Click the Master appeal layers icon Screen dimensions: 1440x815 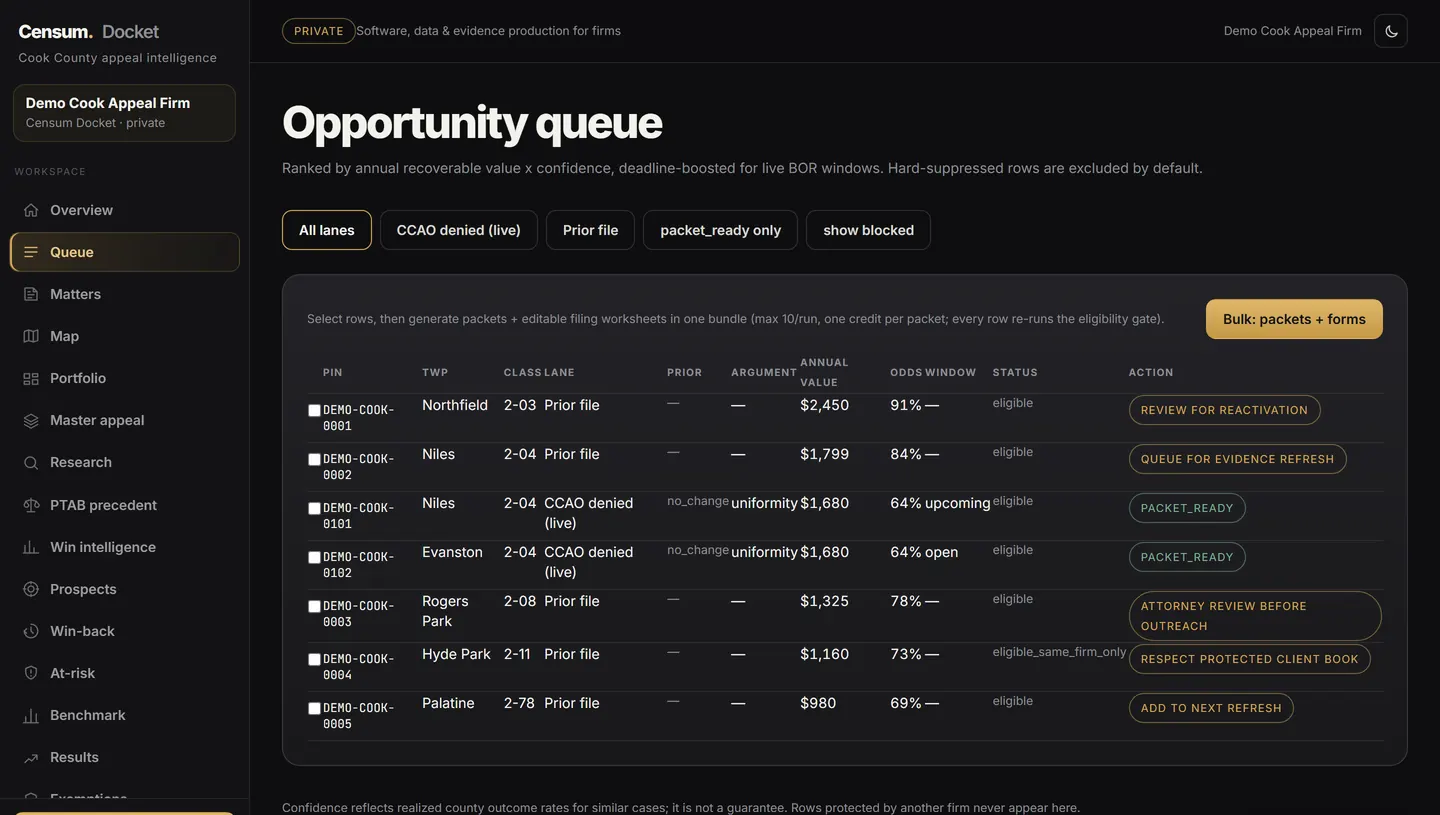tap(31, 420)
